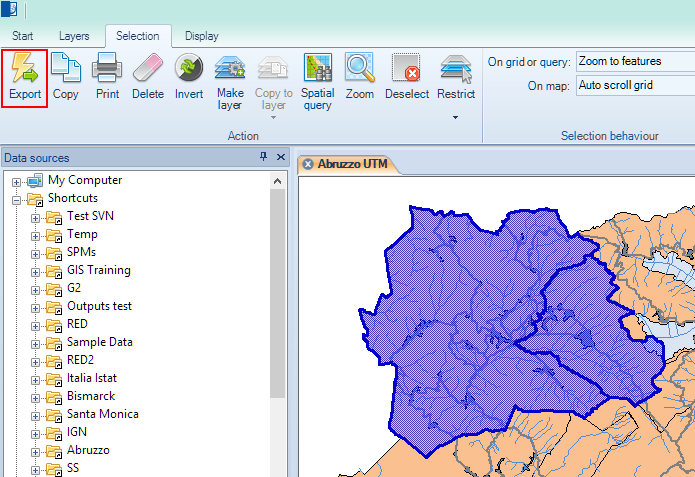Copy the selected features
Screen dimensions: 695x477
[66, 77]
